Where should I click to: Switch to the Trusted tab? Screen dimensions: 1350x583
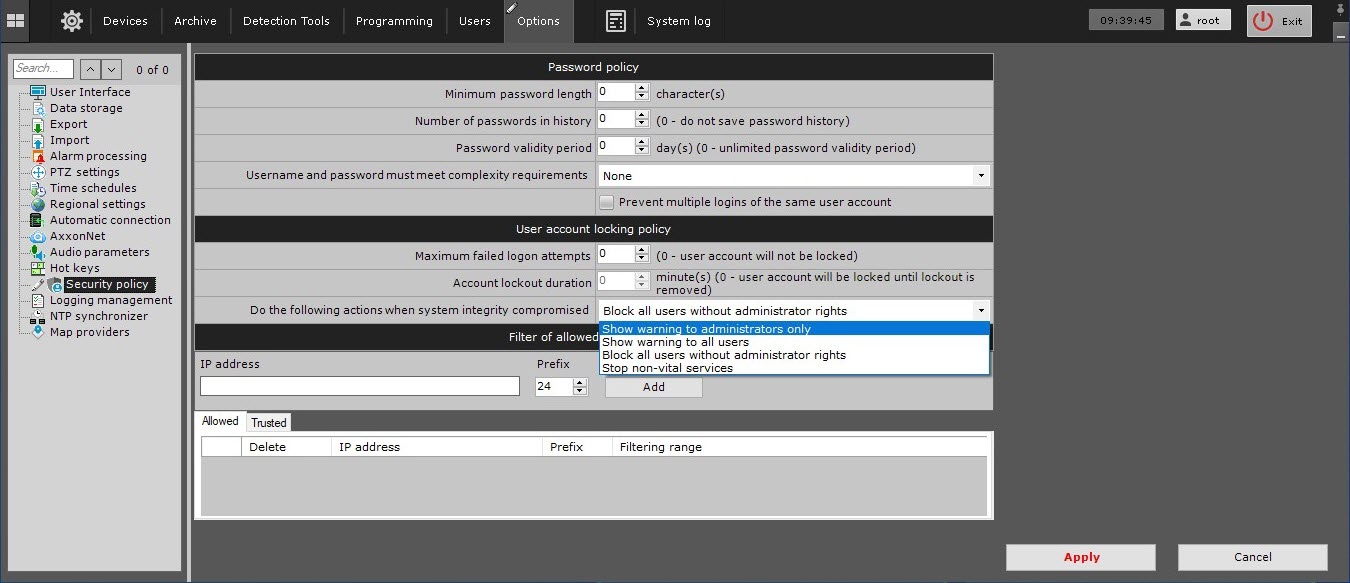tap(269, 423)
